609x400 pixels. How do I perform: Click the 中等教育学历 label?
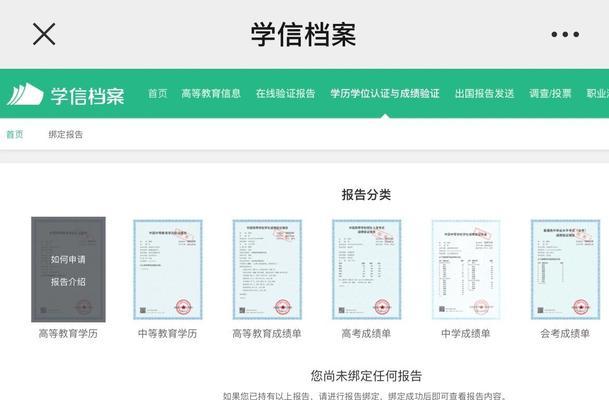(x=167, y=334)
